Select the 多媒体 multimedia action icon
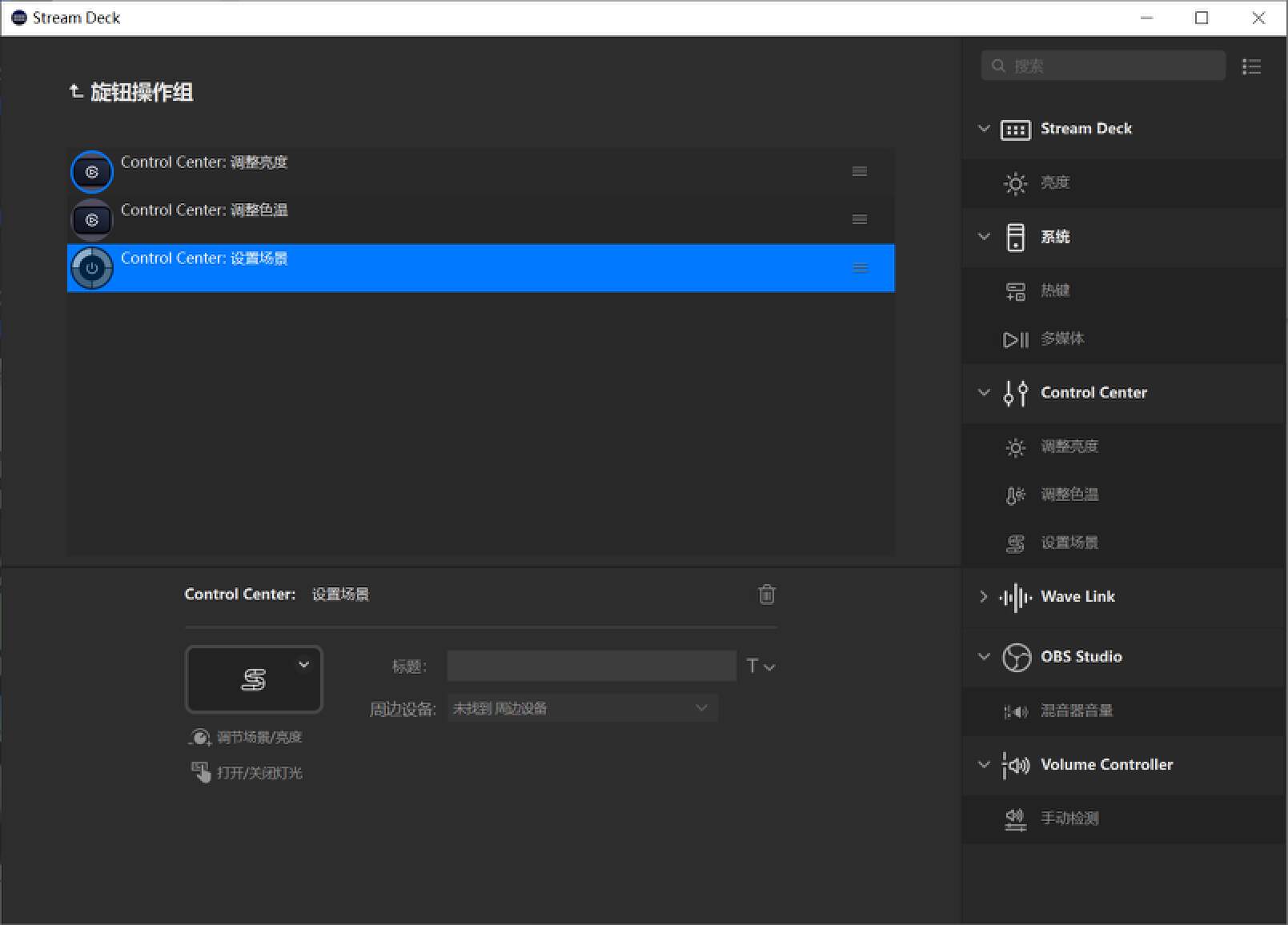 coord(1015,338)
